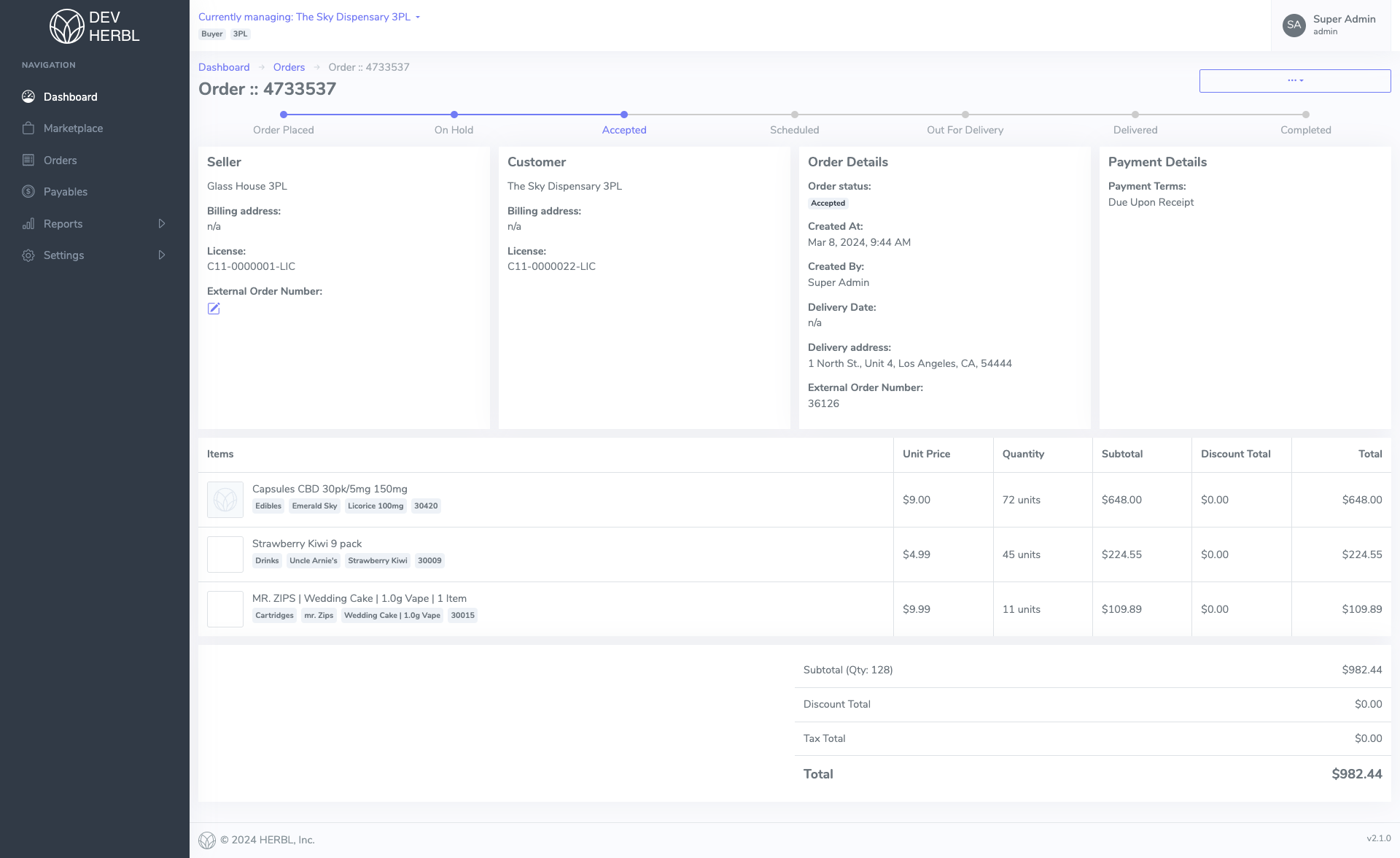Click the 3PL role badge
The width and height of the screenshot is (1400, 858).
pyautogui.click(x=241, y=34)
